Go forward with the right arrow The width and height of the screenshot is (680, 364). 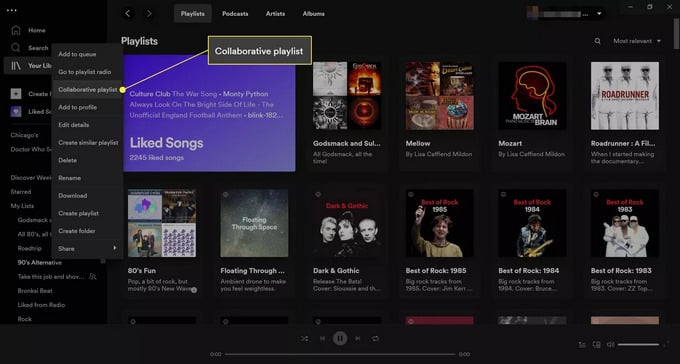149,13
